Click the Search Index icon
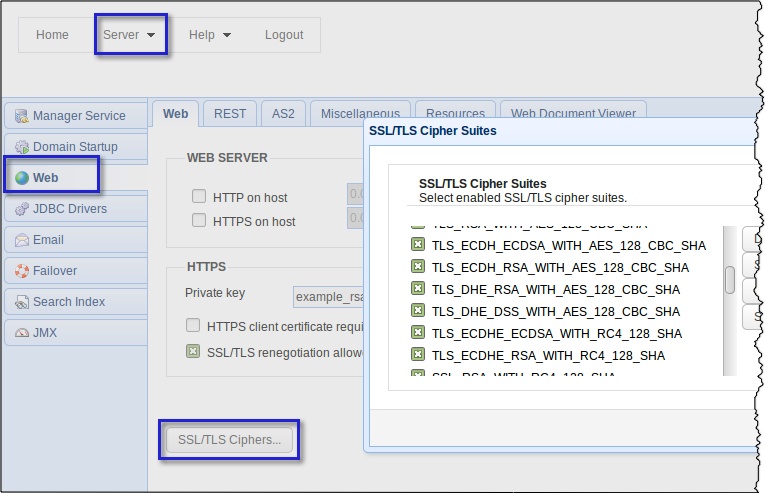The width and height of the screenshot is (765, 493). coord(21,302)
